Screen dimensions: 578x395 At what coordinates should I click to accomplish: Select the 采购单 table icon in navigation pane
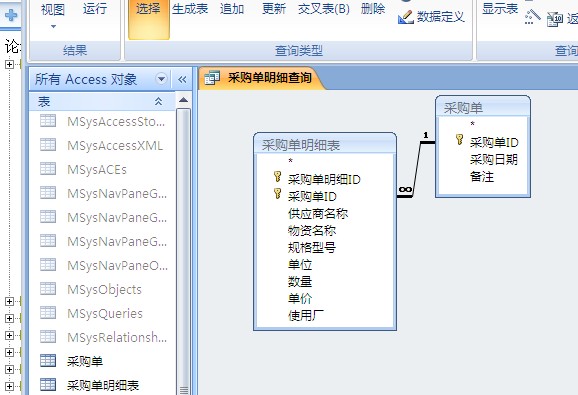[48, 361]
